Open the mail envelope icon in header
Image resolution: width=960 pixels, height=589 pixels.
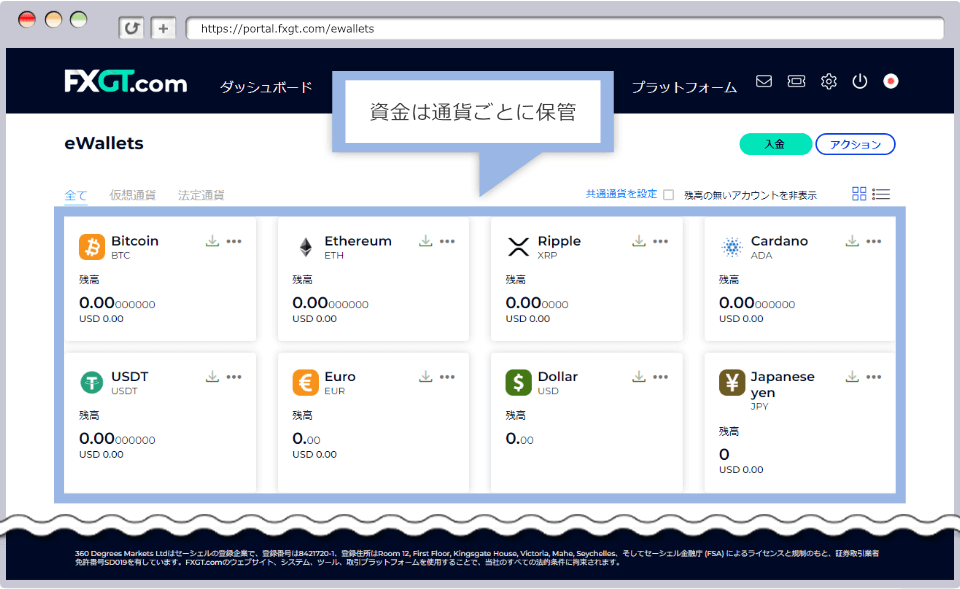(763, 81)
